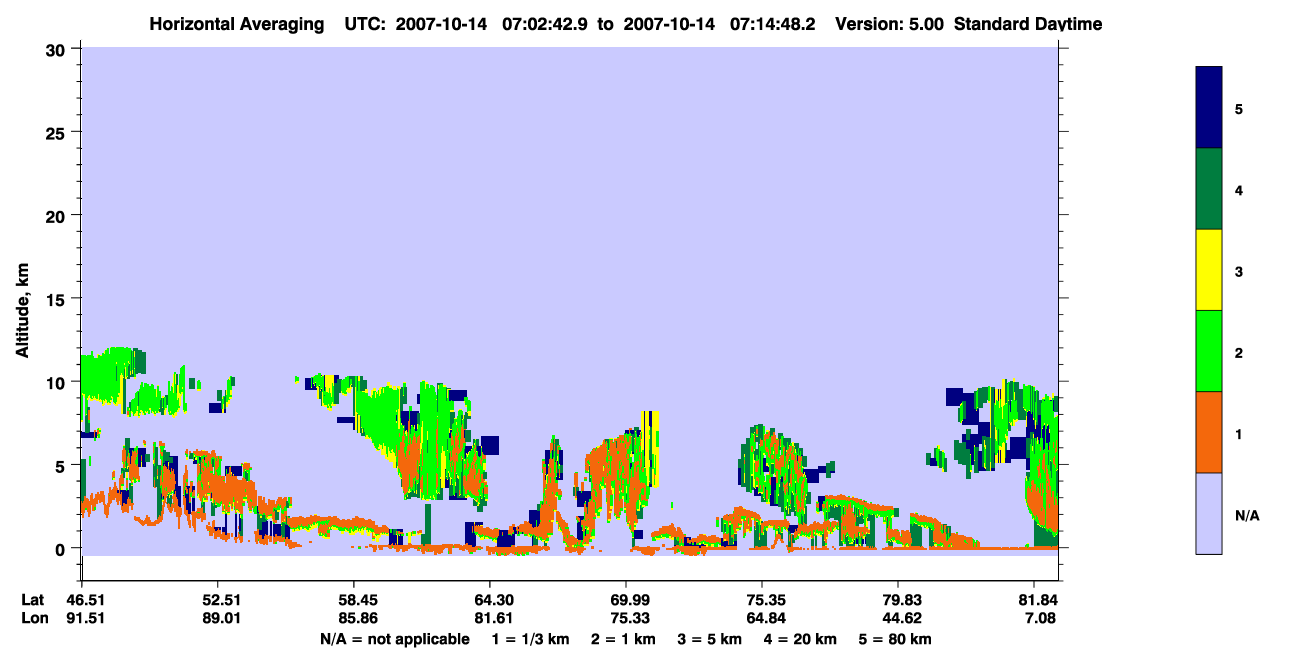1300x667 pixels.
Task: Click the orange colorbar segment labeled 1
Action: [1209, 432]
